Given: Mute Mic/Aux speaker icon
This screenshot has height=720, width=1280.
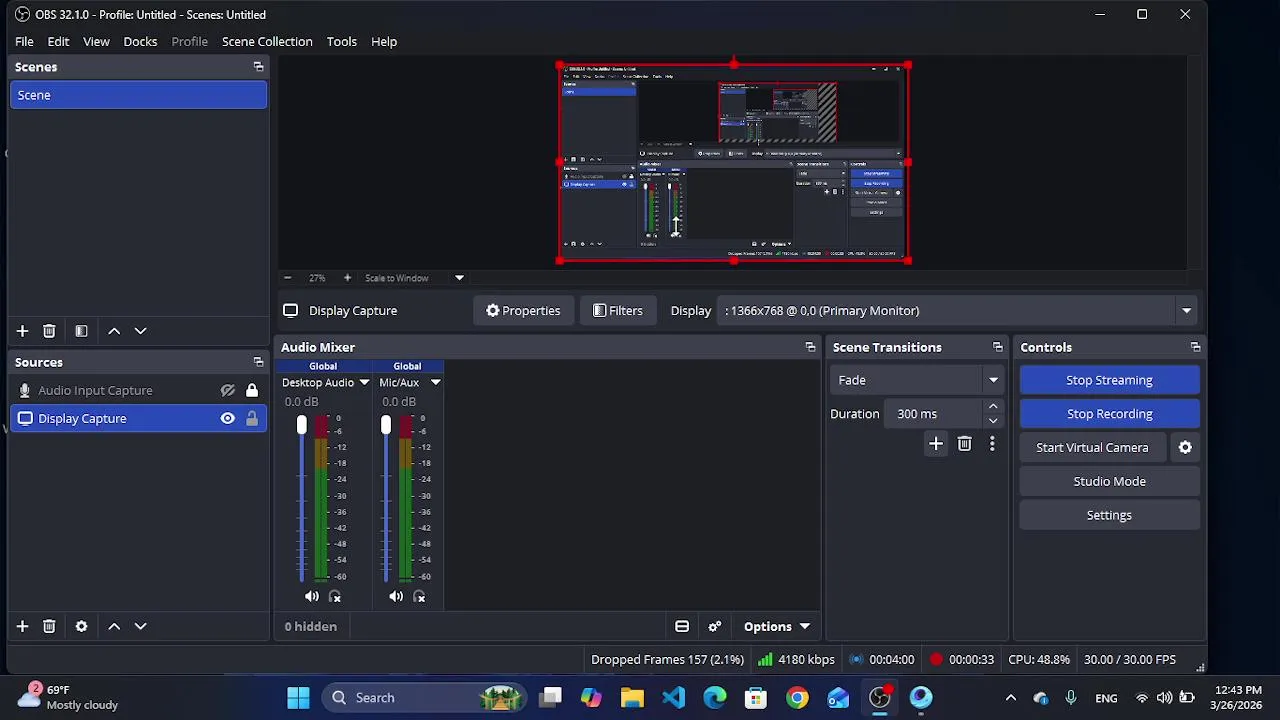Looking at the screenshot, I should 396,597.
